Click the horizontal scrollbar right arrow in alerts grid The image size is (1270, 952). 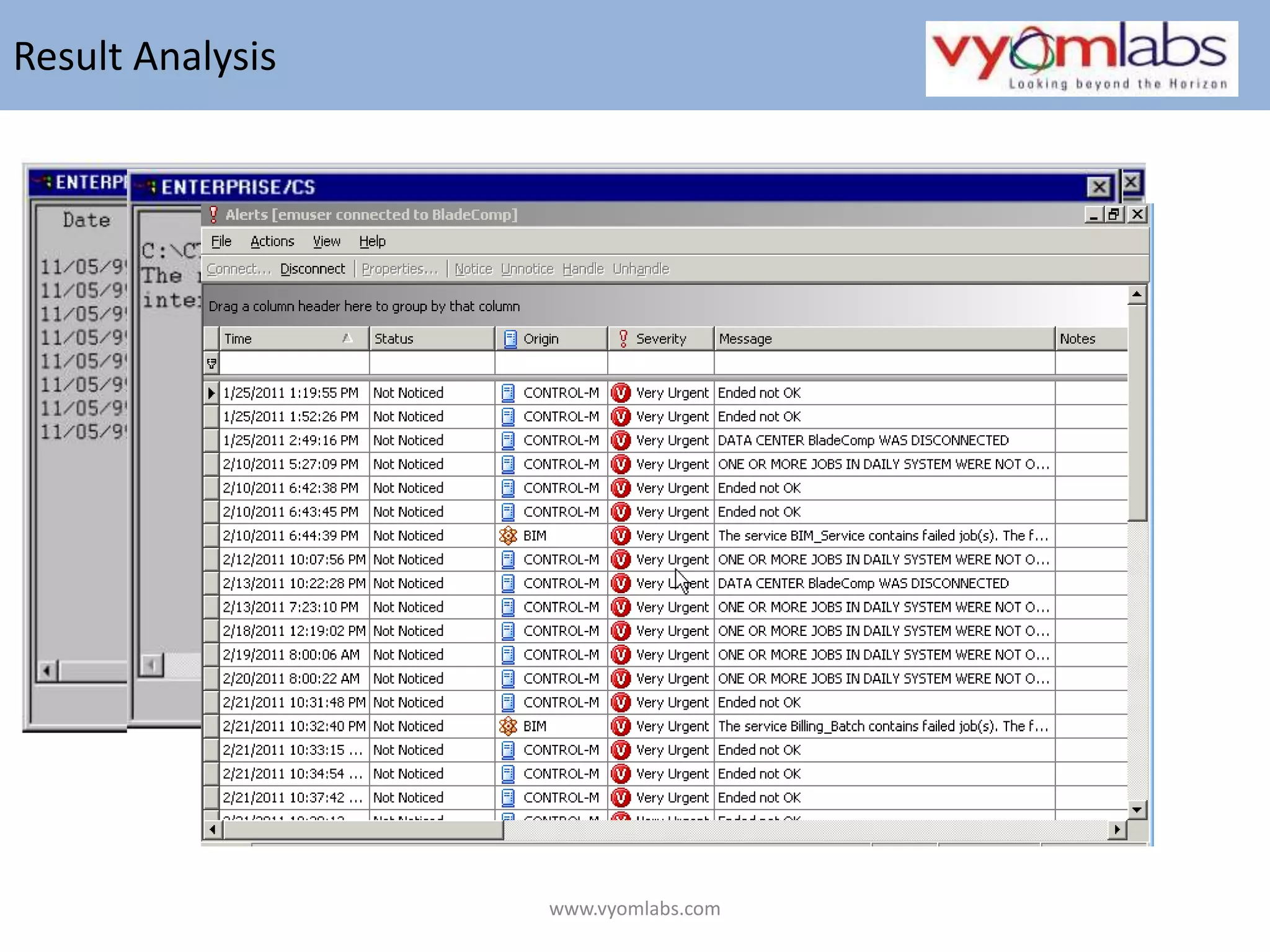(1117, 829)
